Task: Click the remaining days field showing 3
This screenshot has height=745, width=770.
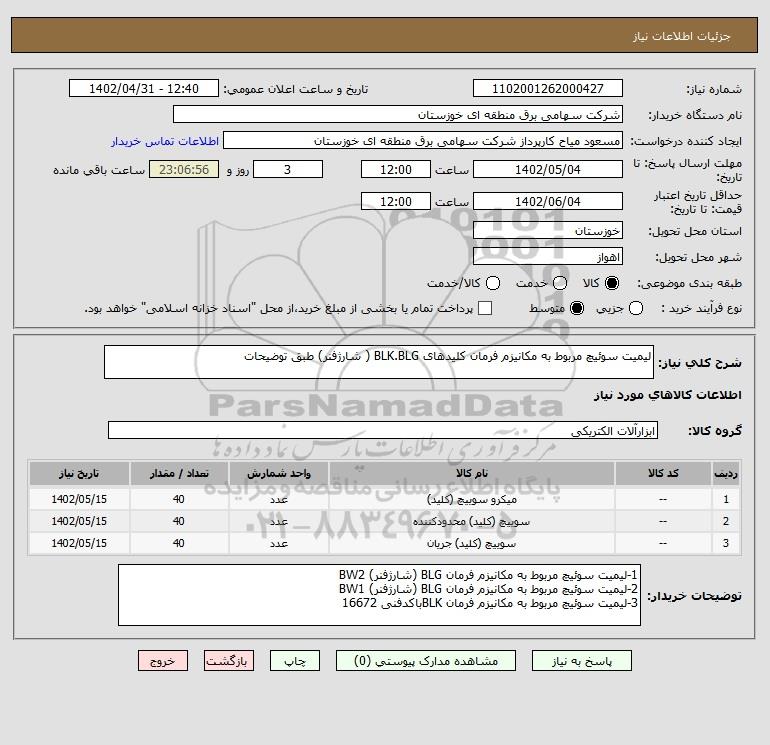Action: (288, 169)
